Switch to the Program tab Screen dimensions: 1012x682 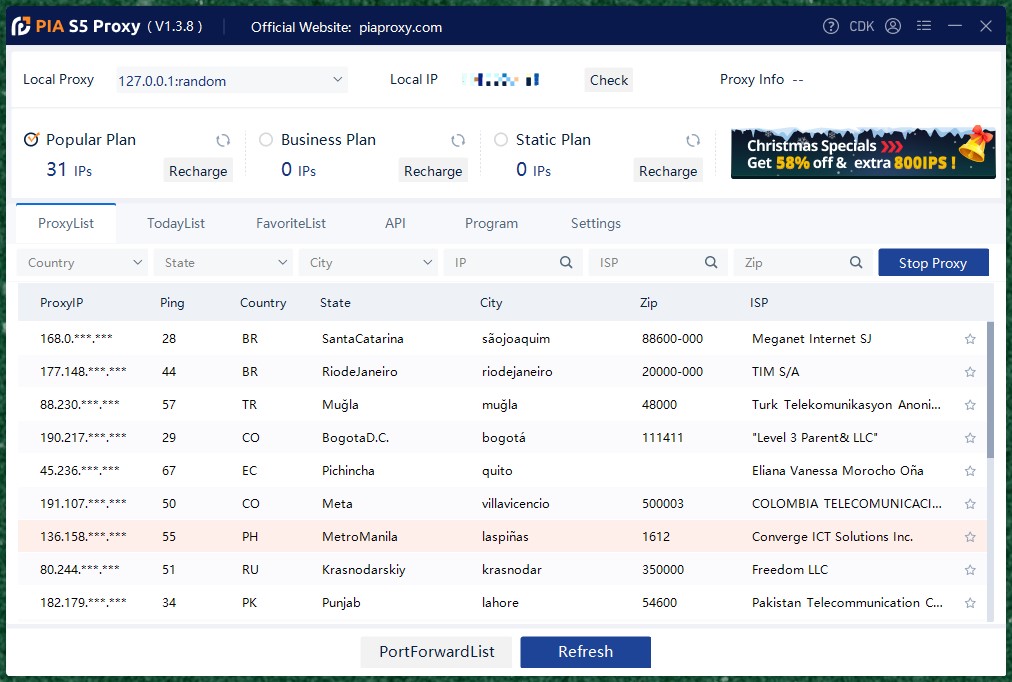[491, 223]
